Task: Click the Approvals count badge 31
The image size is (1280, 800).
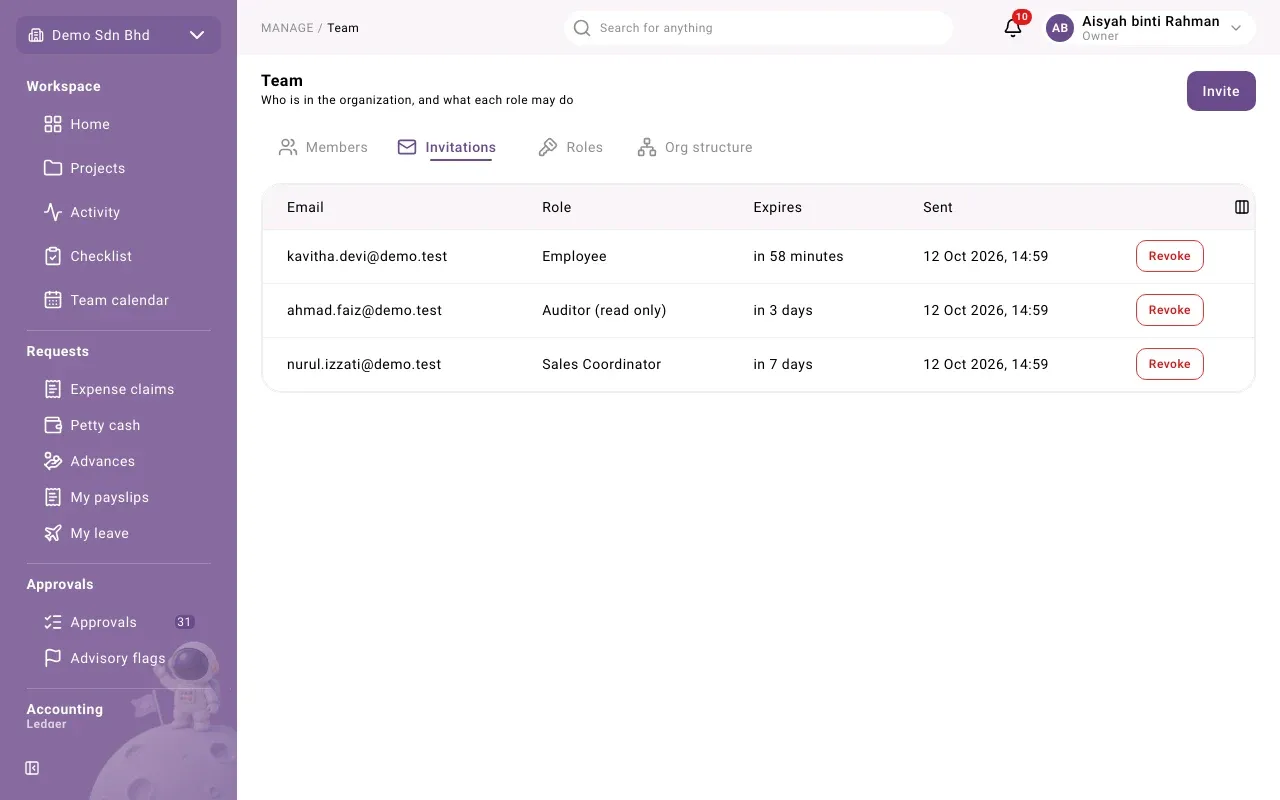Action: [184, 622]
